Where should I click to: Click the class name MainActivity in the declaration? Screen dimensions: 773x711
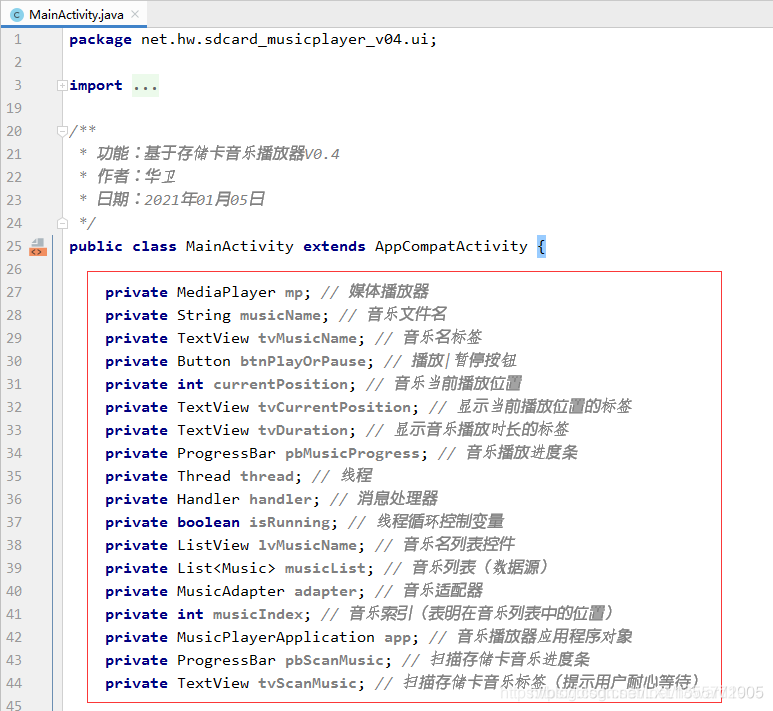239,246
